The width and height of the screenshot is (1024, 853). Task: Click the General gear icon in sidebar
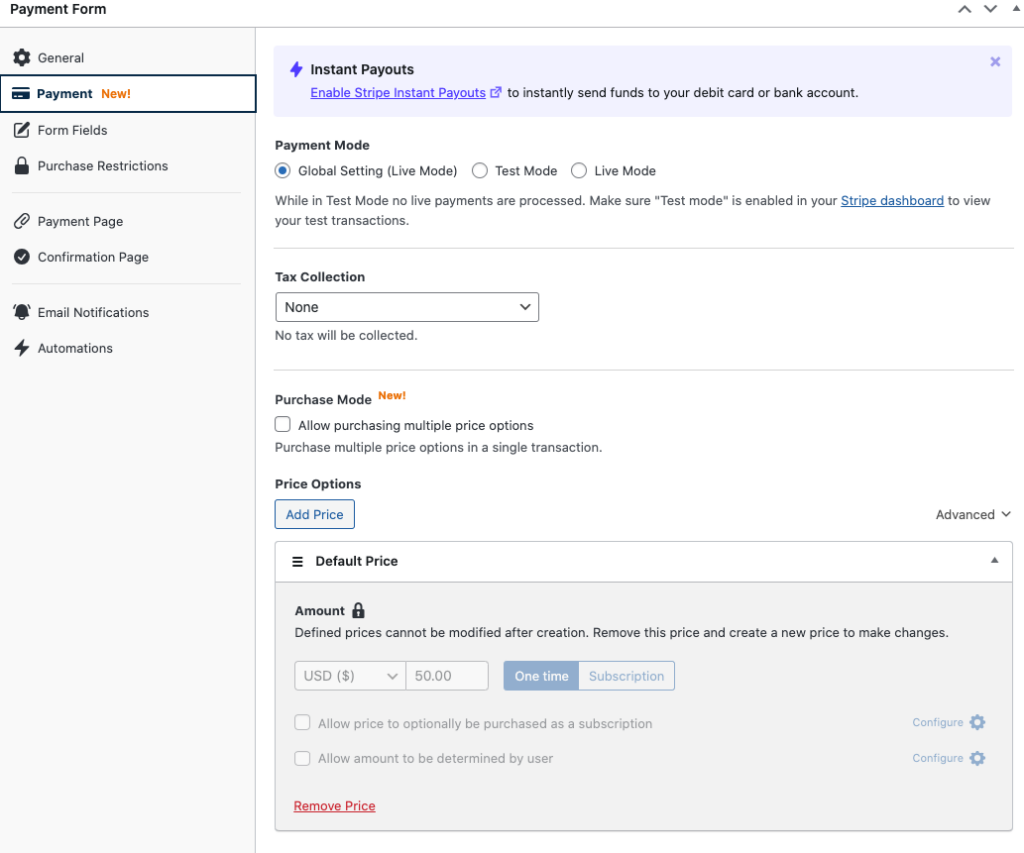[x=21, y=58]
